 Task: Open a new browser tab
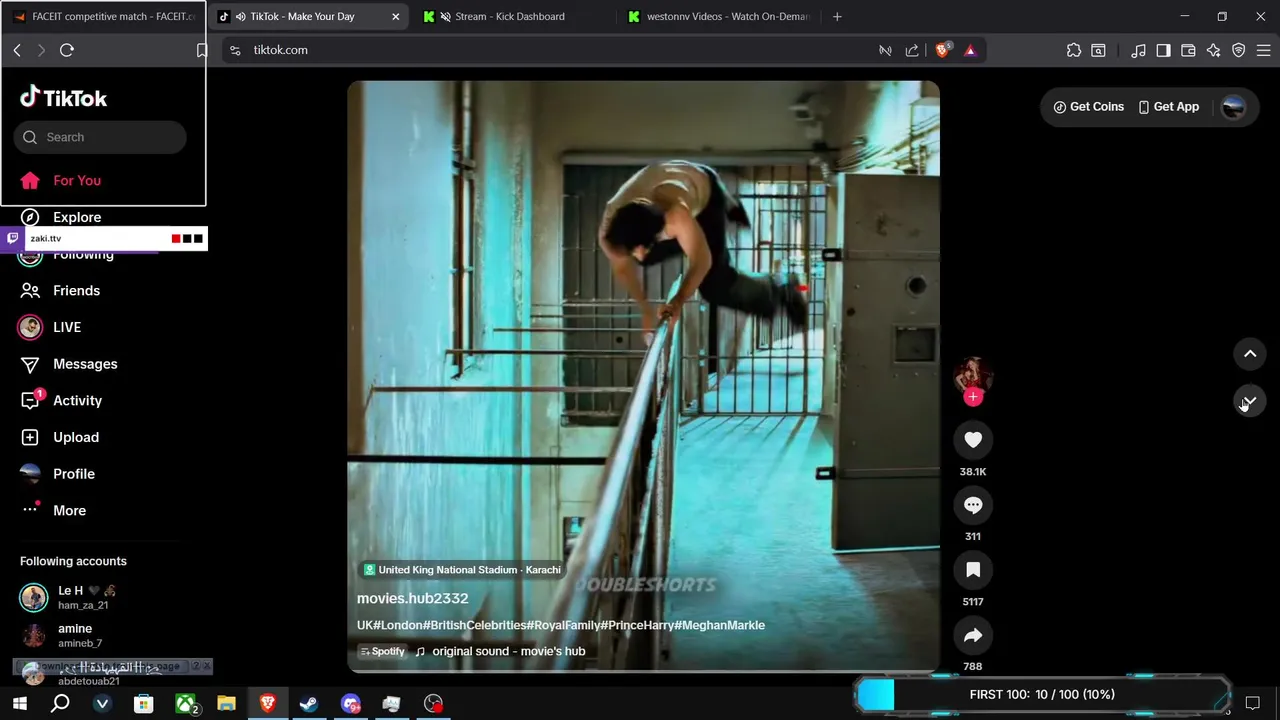point(837,16)
